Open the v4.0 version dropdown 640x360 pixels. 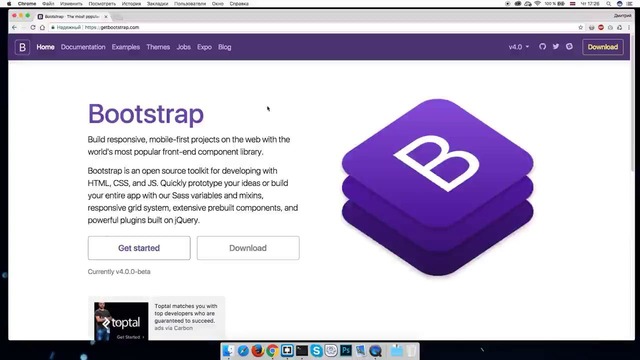(x=519, y=47)
